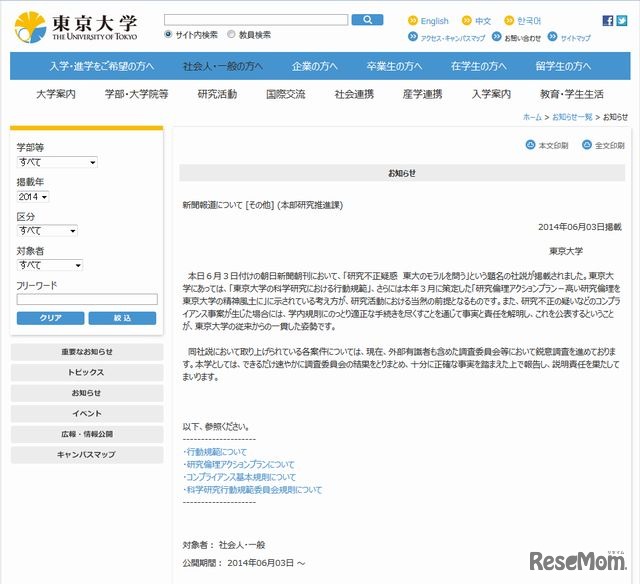Go to 入学案内 section

pyautogui.click(x=491, y=94)
